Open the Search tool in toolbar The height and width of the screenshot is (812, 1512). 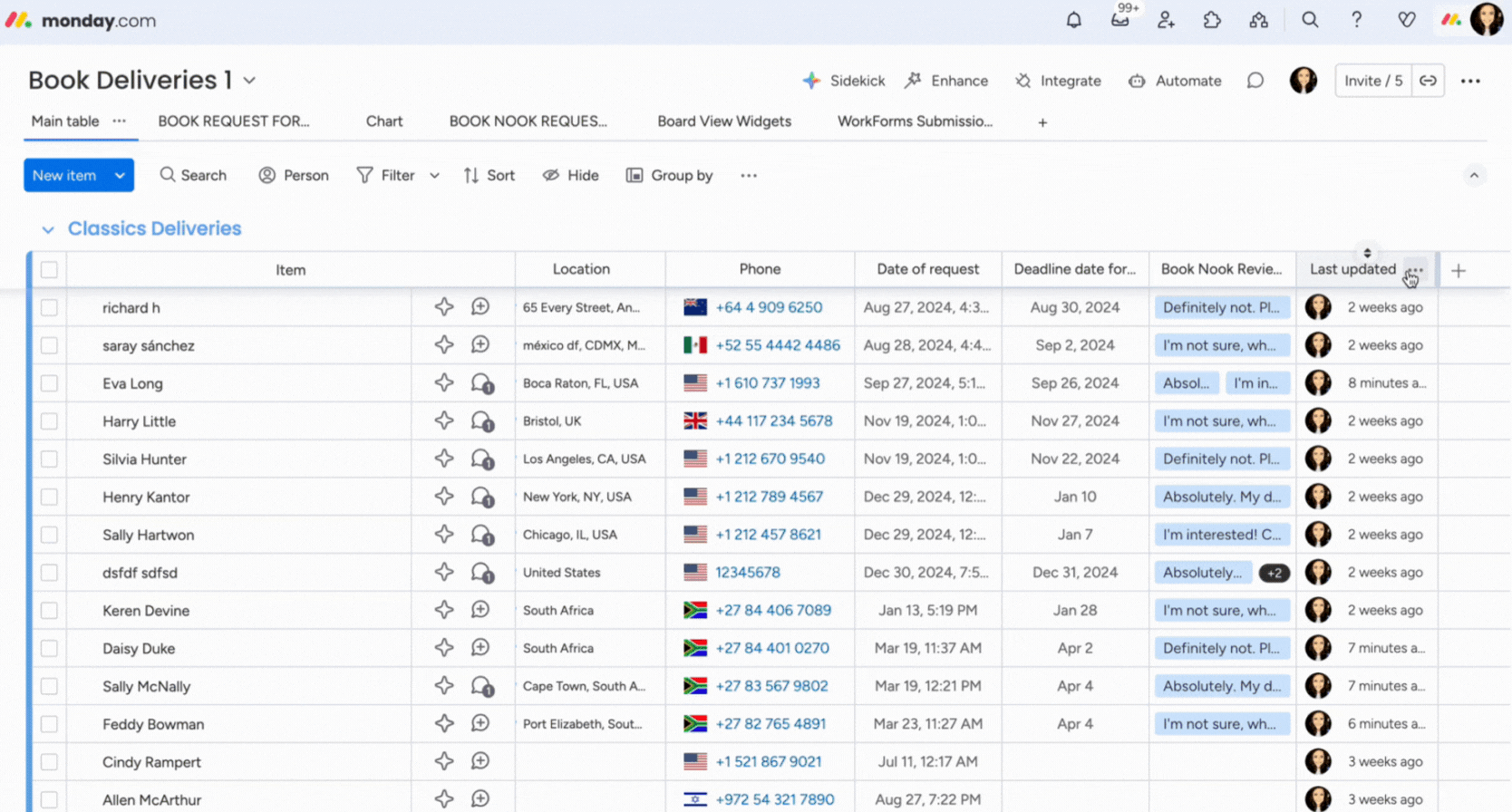(x=193, y=175)
